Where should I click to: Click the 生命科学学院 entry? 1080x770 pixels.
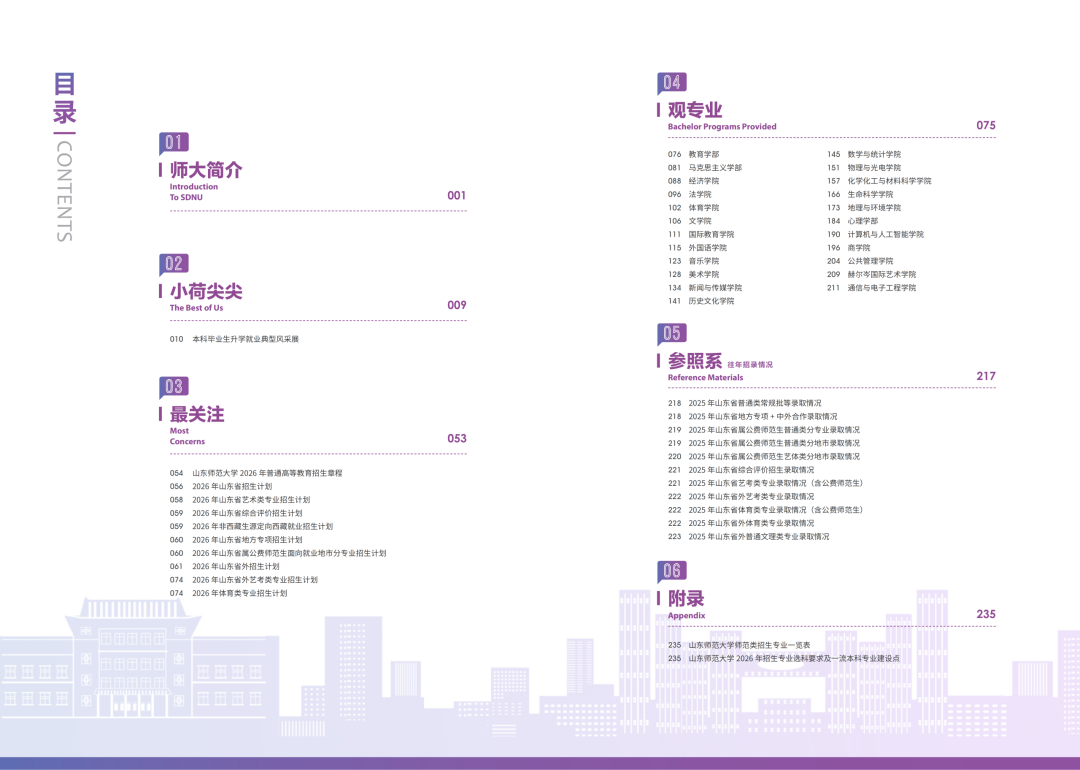[x=860, y=194]
